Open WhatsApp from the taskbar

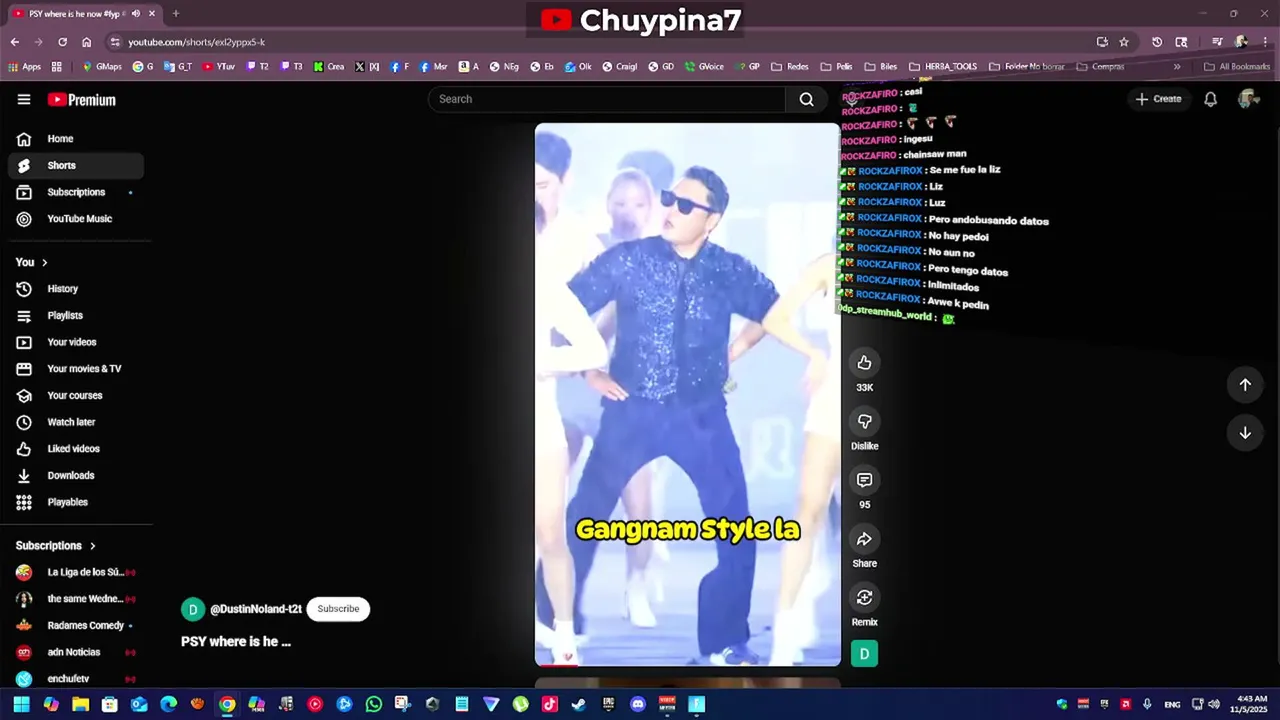coord(374,704)
